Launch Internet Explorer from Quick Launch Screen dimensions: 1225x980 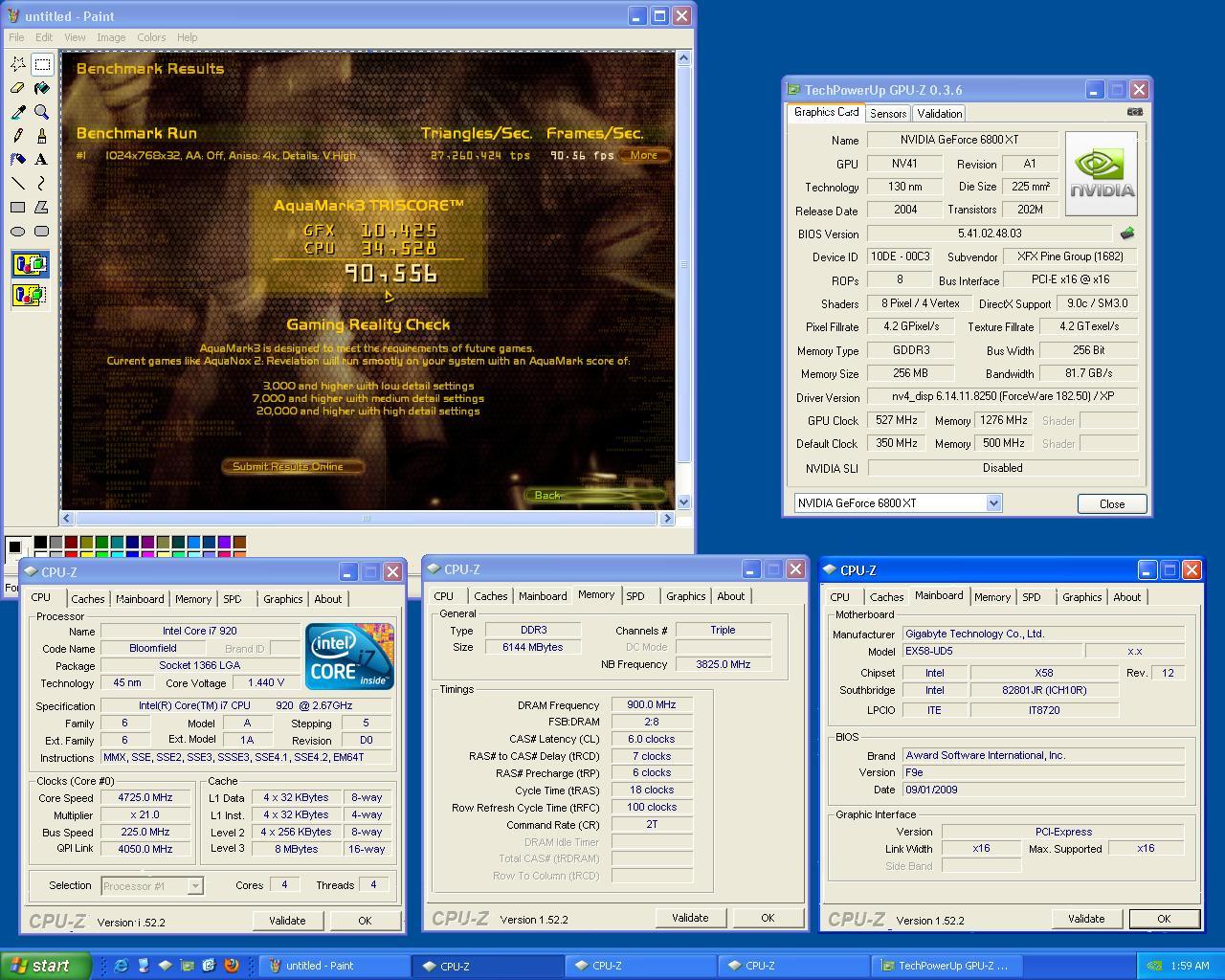[x=121, y=966]
